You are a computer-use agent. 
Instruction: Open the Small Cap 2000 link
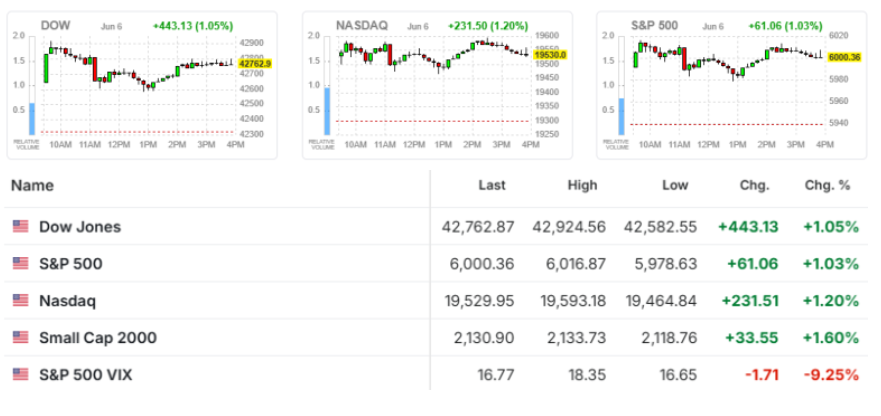(x=98, y=338)
